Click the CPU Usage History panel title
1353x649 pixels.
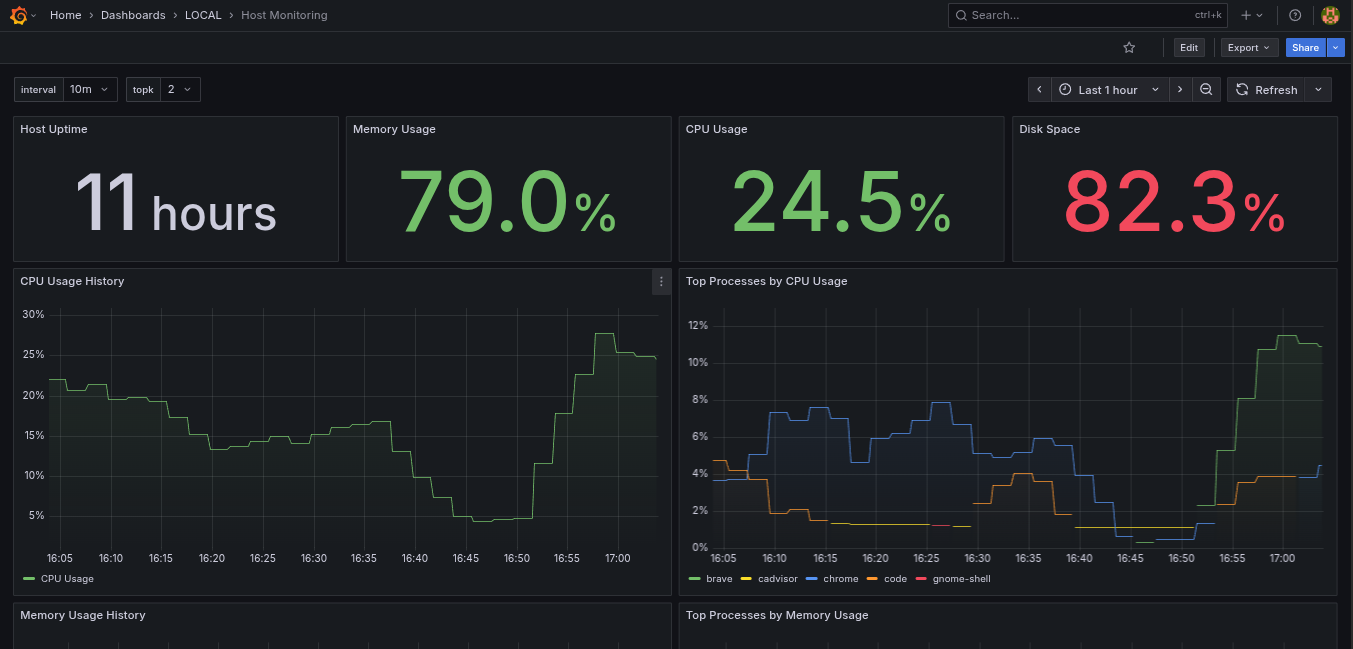(72, 281)
